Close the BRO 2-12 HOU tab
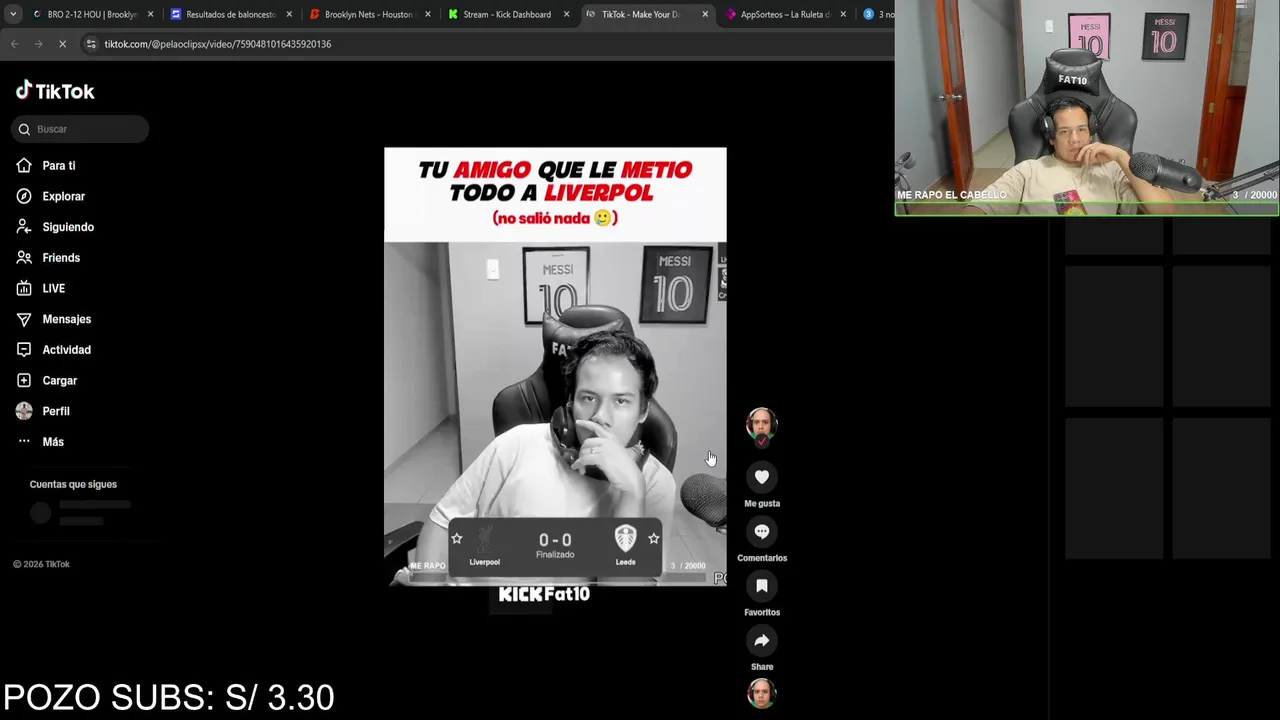 click(151, 14)
